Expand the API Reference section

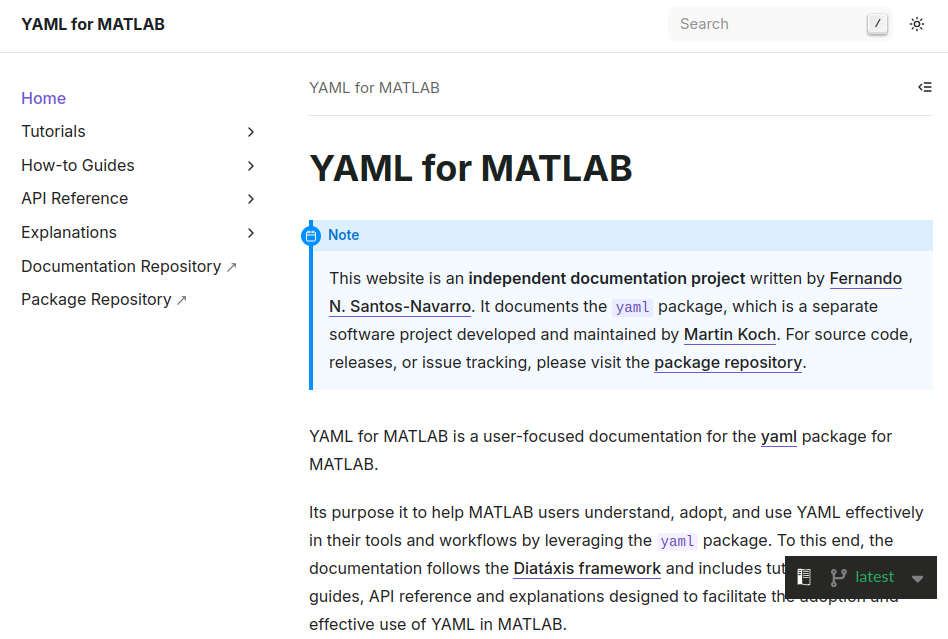pyautogui.click(x=251, y=198)
